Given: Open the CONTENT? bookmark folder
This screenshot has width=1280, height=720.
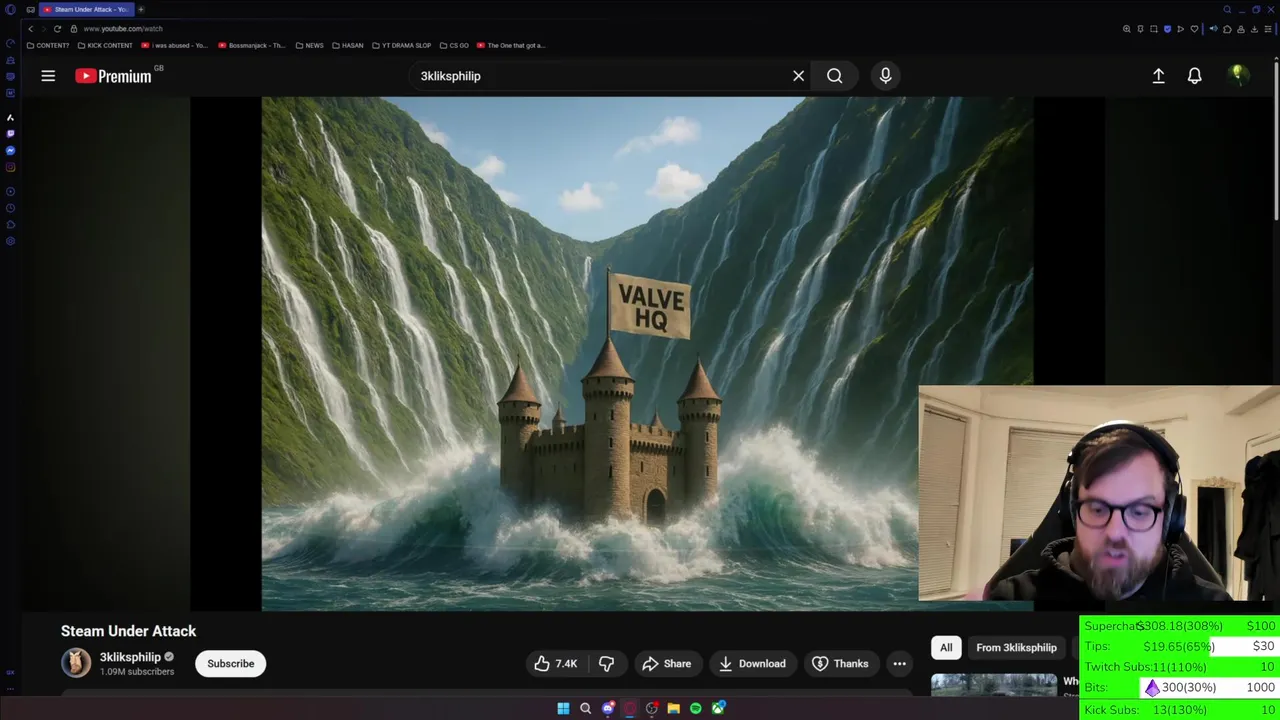Looking at the screenshot, I should click(x=48, y=45).
